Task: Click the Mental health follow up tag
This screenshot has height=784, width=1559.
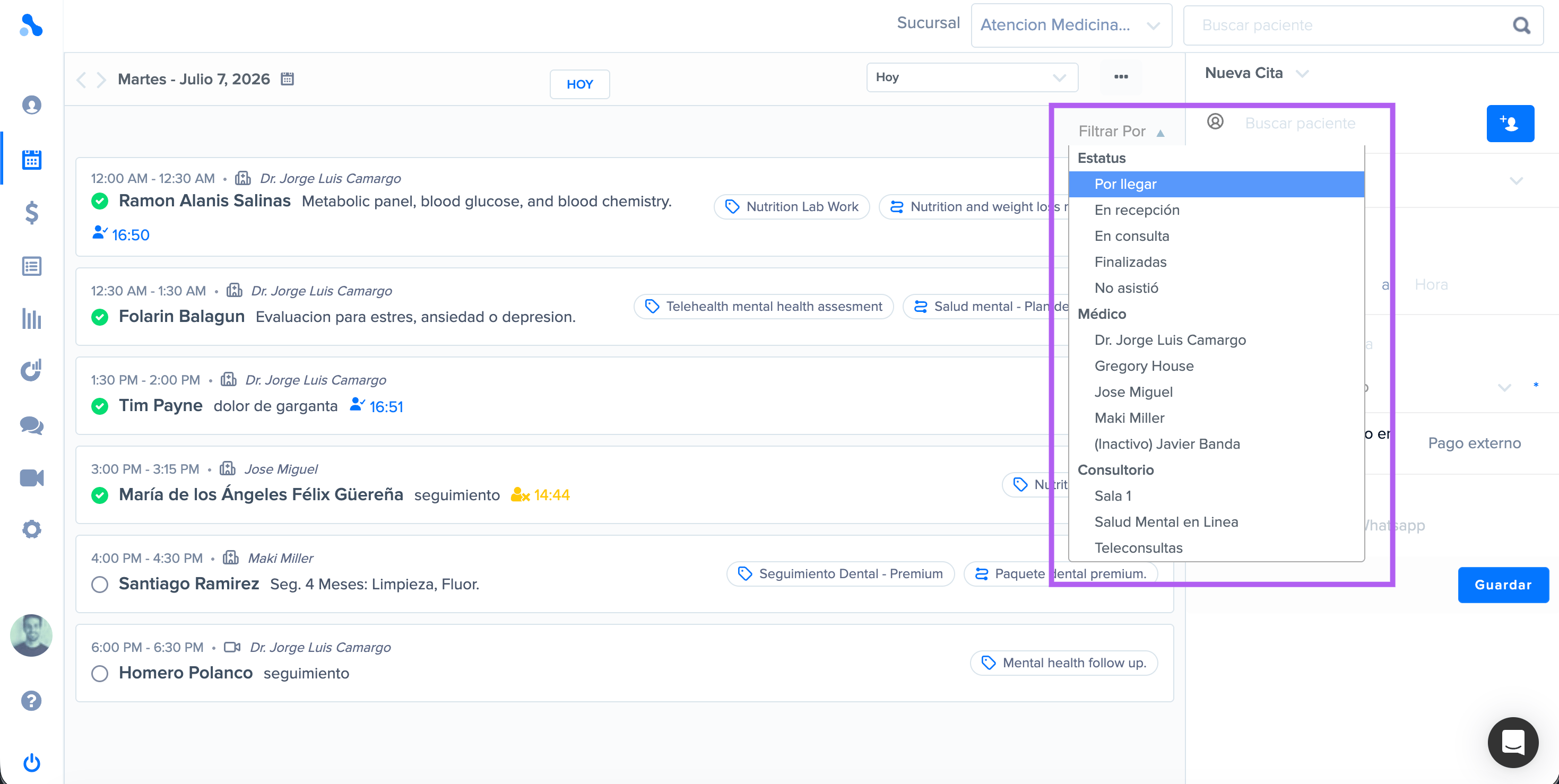Action: 1064,663
